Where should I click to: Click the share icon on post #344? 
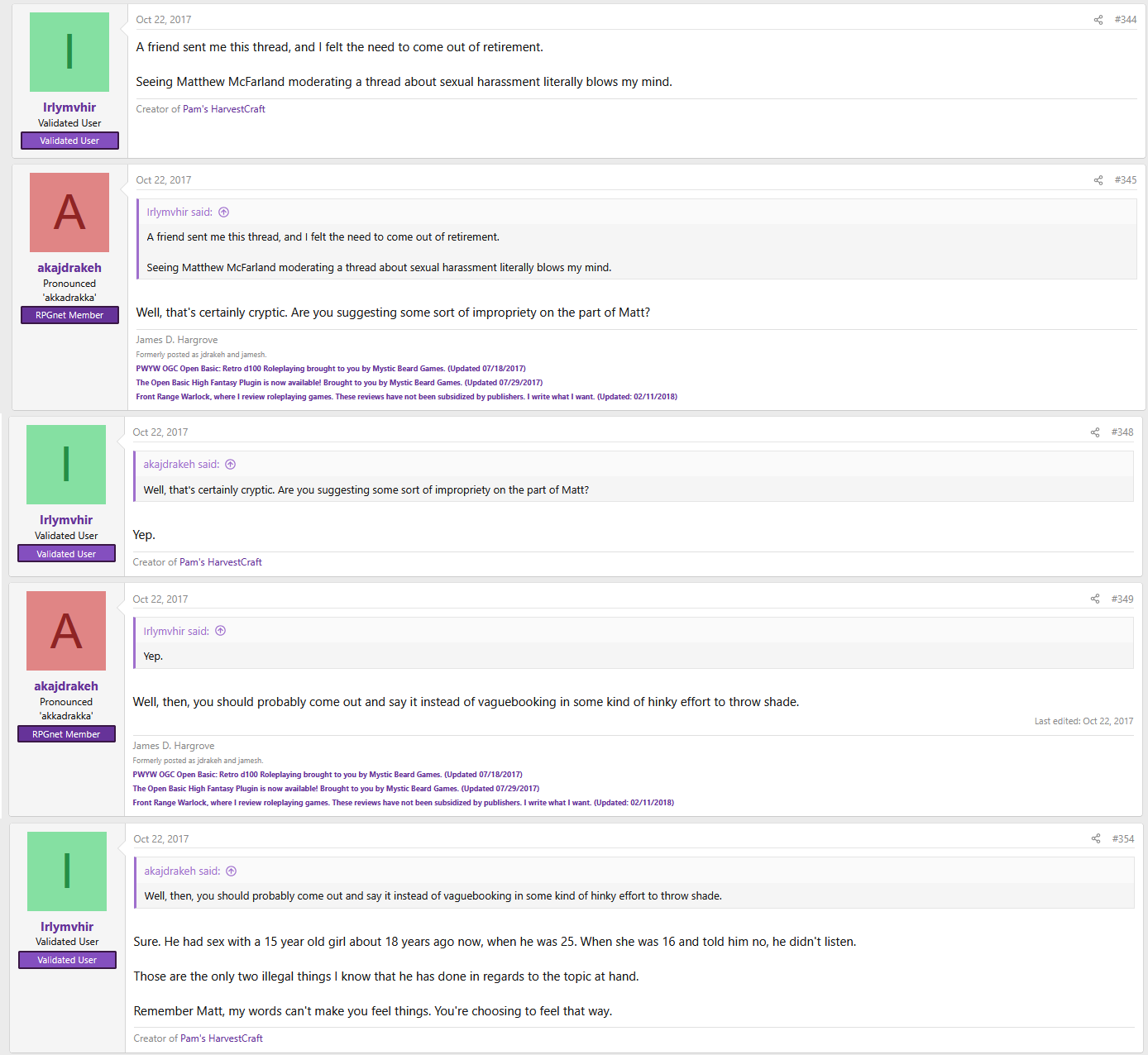1098,20
